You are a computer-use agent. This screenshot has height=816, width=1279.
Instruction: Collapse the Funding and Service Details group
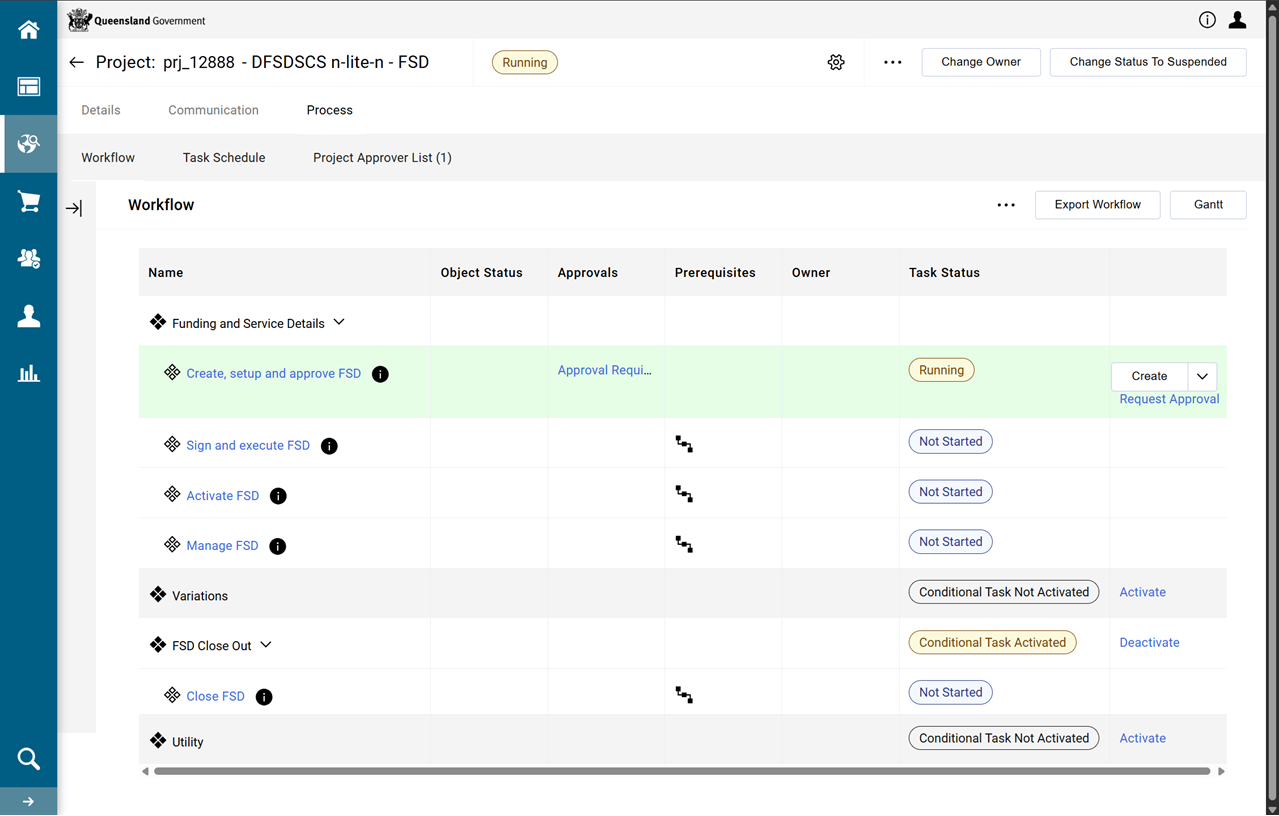(x=339, y=322)
